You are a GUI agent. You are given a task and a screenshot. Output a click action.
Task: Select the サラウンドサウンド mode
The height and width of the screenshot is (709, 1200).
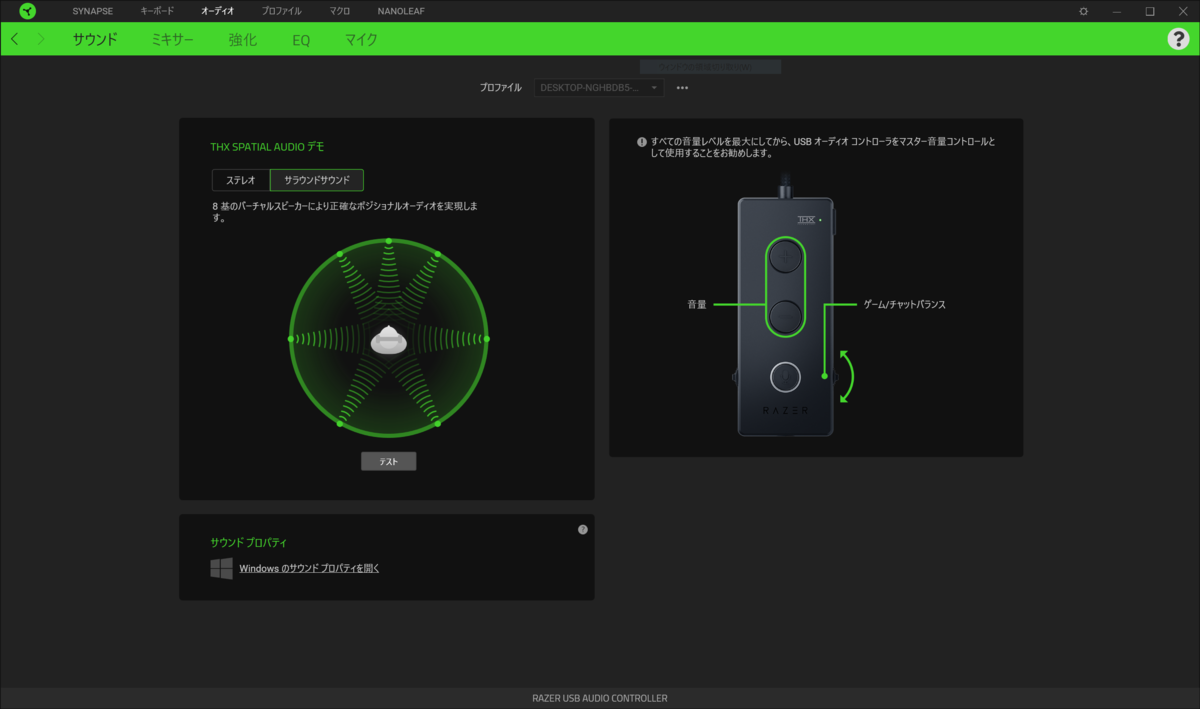click(x=317, y=180)
